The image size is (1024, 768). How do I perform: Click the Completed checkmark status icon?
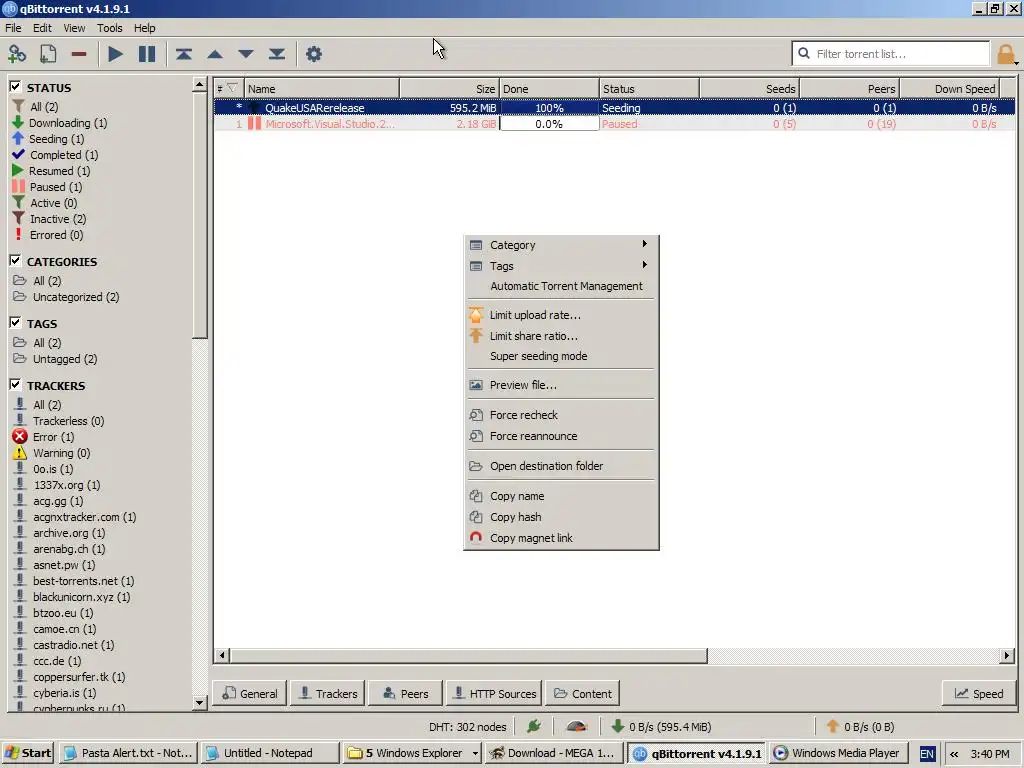click(x=18, y=154)
